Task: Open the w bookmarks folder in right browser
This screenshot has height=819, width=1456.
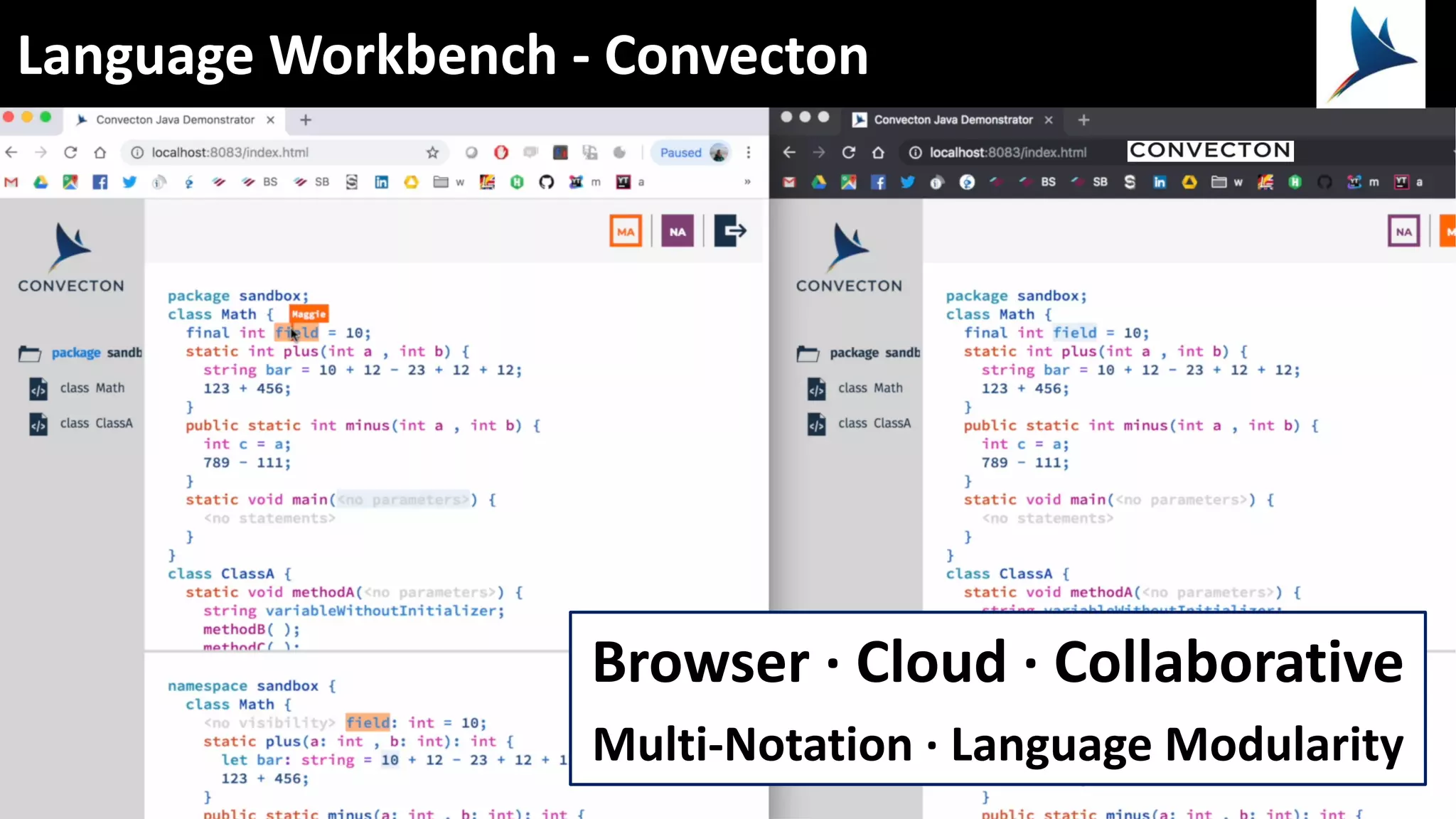Action: tap(1227, 183)
